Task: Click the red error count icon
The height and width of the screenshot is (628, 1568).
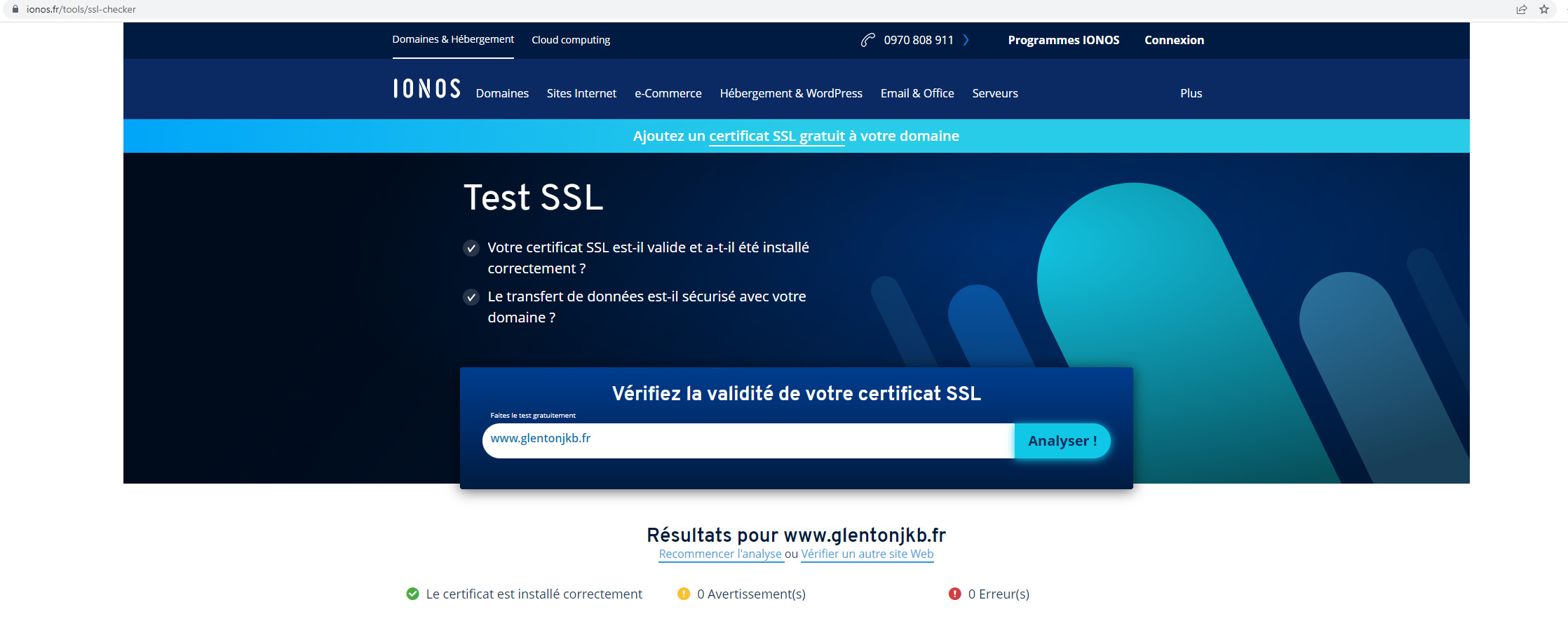Action: [954, 594]
